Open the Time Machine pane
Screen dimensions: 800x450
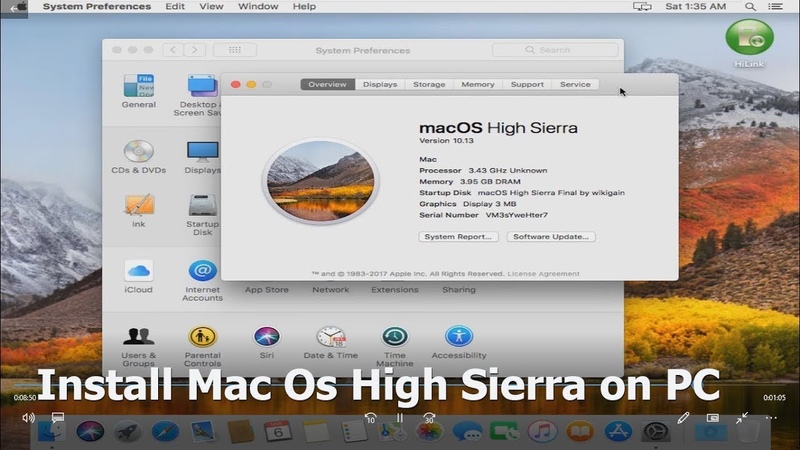tap(395, 346)
